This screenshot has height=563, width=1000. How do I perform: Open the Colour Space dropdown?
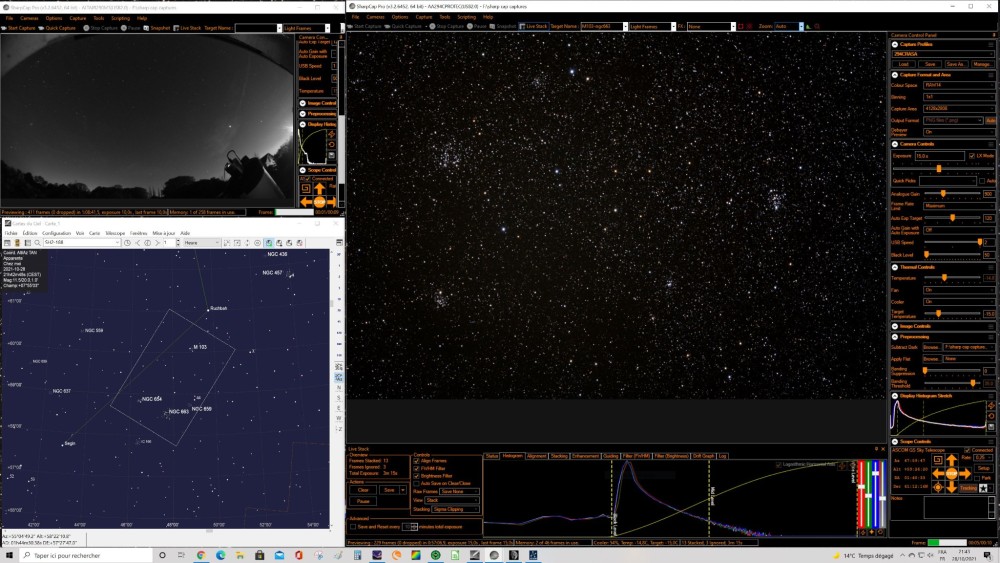[959, 85]
